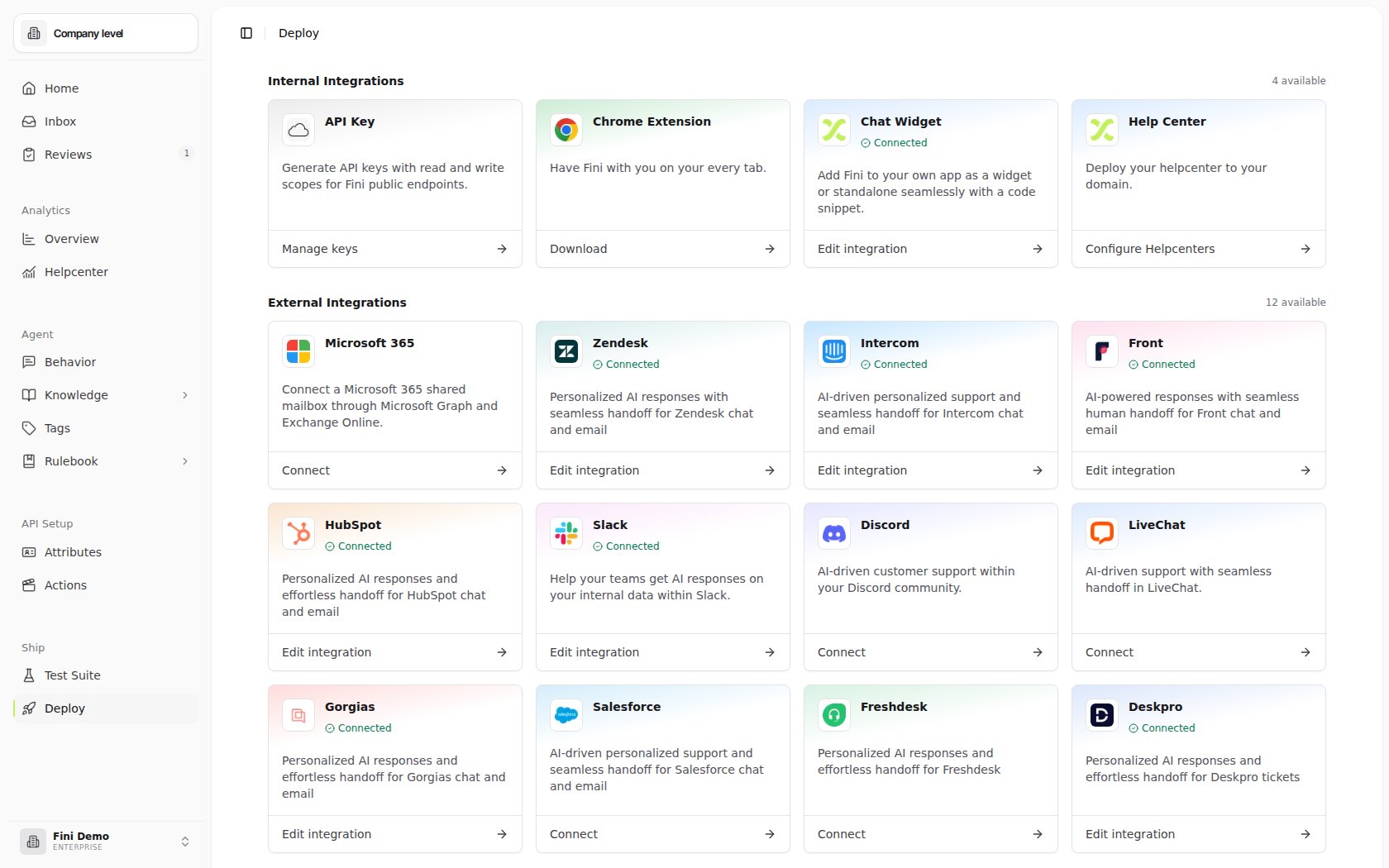Image resolution: width=1389 pixels, height=868 pixels.
Task: Click the HubSpot logo icon
Action: click(x=298, y=533)
